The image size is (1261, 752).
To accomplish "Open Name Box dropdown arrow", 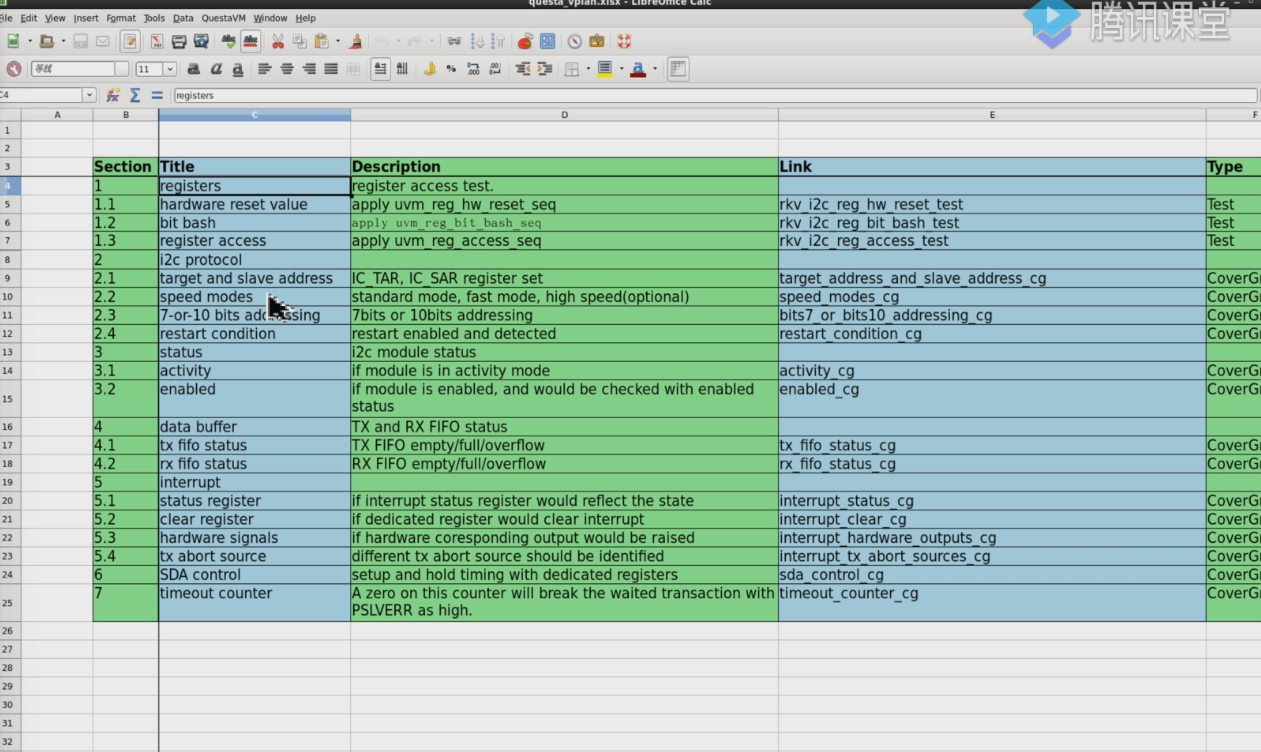I will pyautogui.click(x=89, y=95).
